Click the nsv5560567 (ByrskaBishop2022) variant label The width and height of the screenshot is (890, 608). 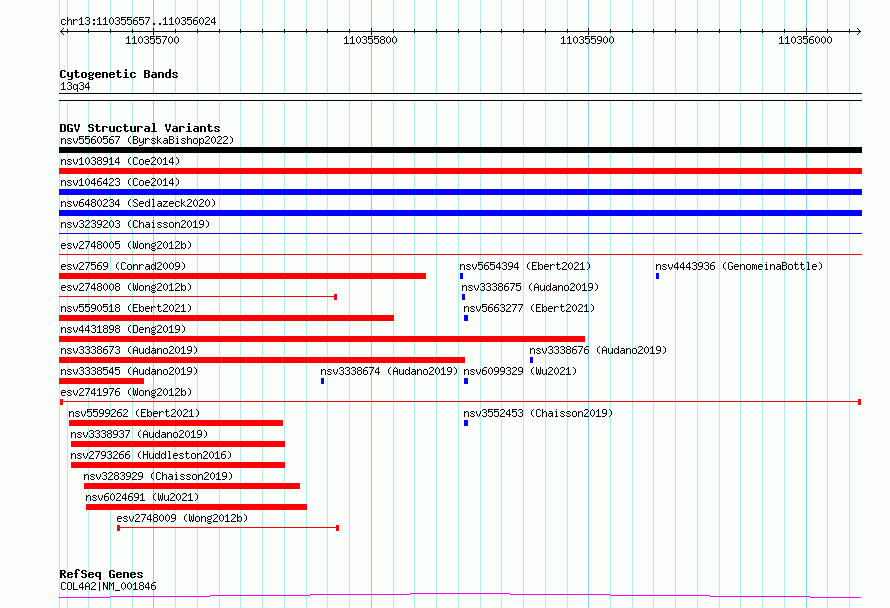click(x=147, y=140)
